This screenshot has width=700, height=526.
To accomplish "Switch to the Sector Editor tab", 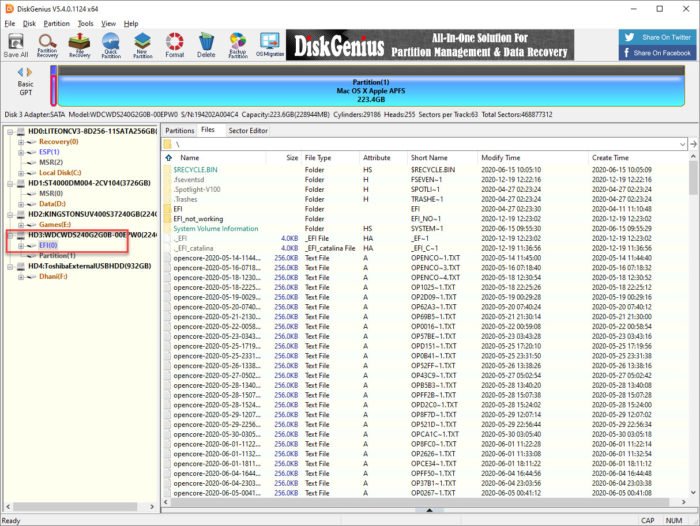I will pos(248,130).
